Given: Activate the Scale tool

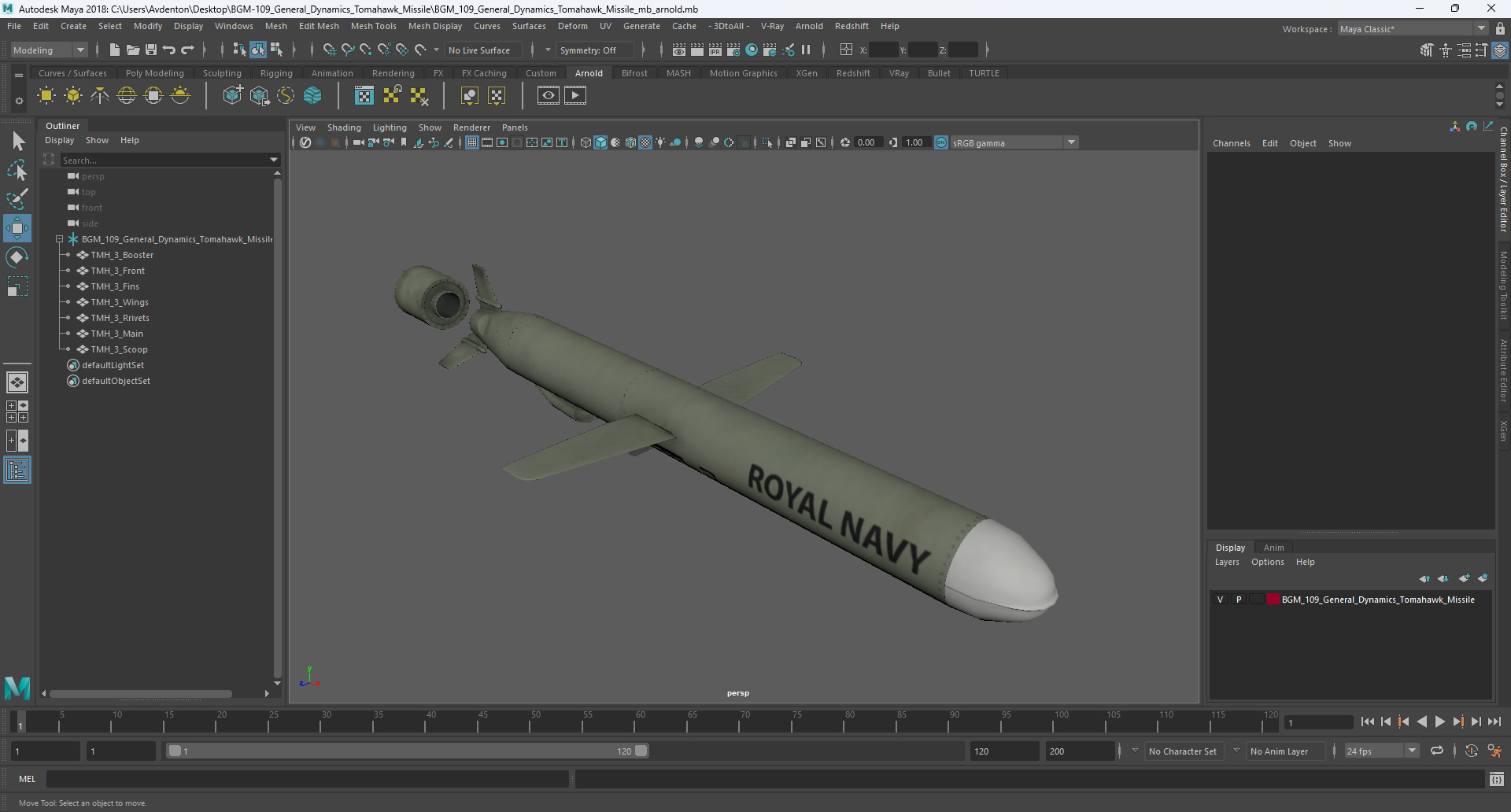Looking at the screenshot, I should tap(17, 286).
